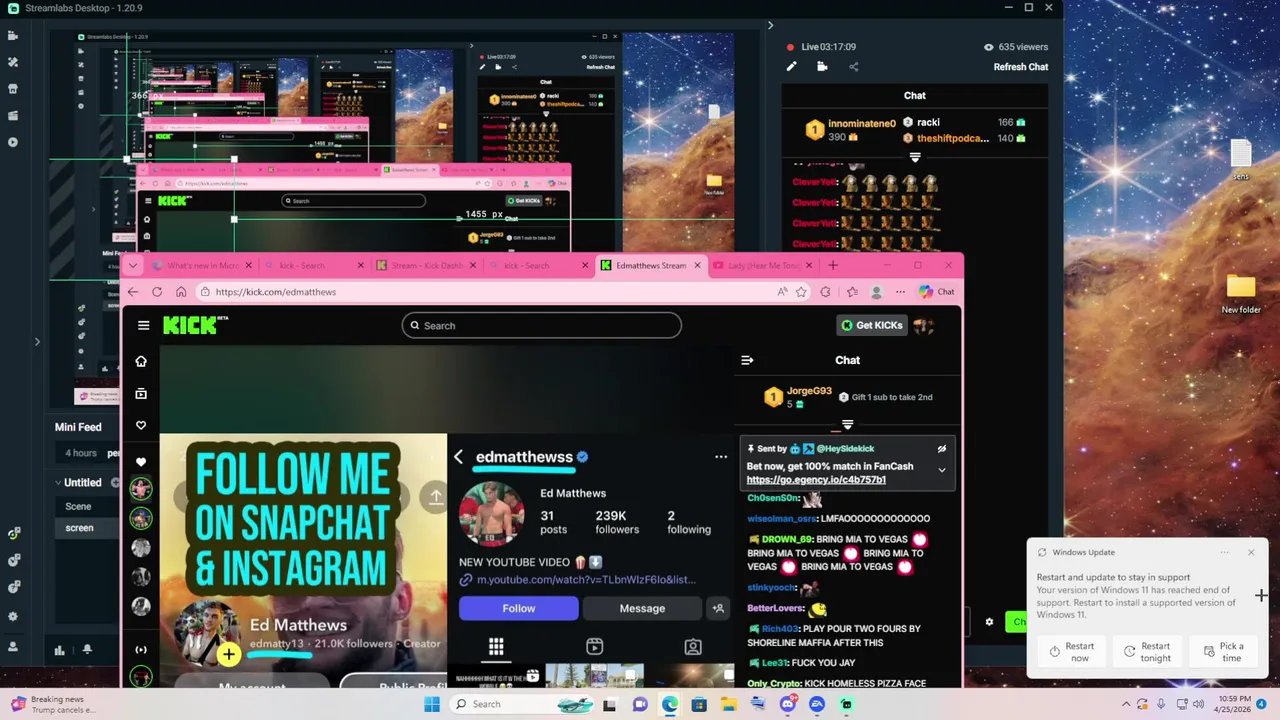Image resolution: width=1280 pixels, height=720 pixels.
Task: Open Streamlabs notifications bell icon
Action: [87, 650]
